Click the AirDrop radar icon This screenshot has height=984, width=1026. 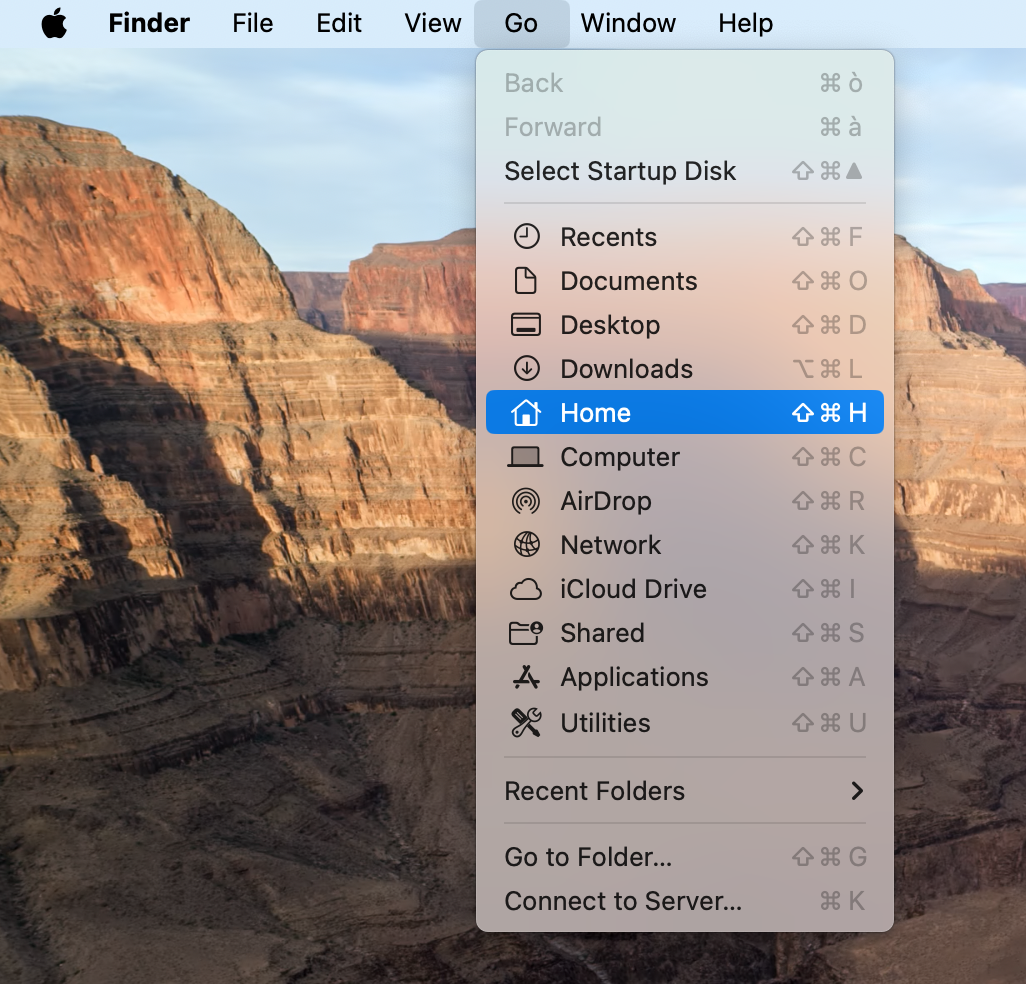click(x=526, y=501)
